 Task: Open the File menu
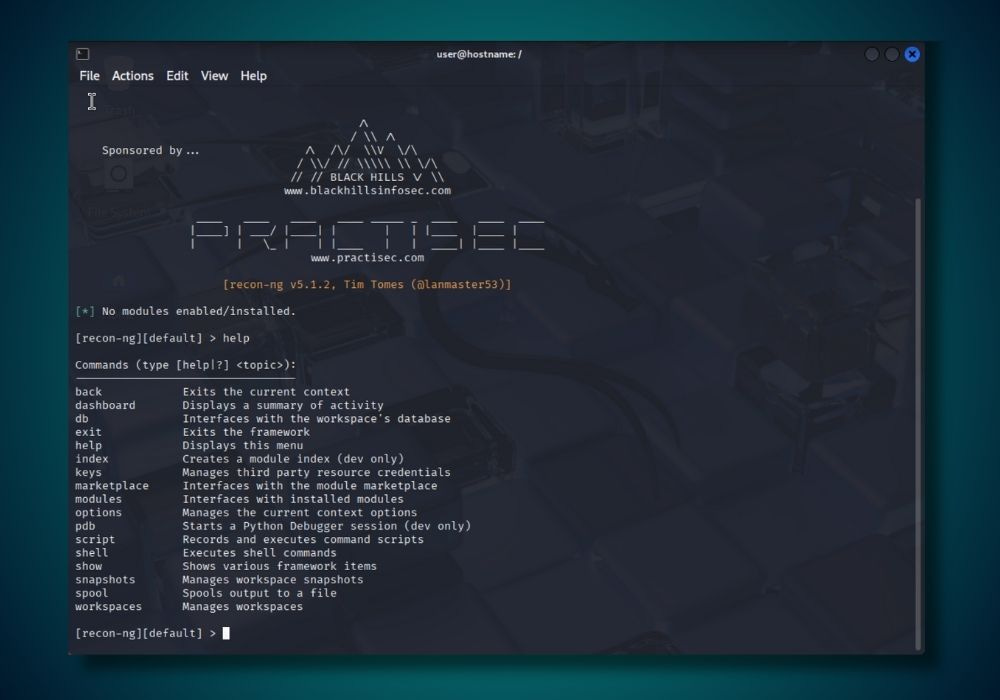89,76
